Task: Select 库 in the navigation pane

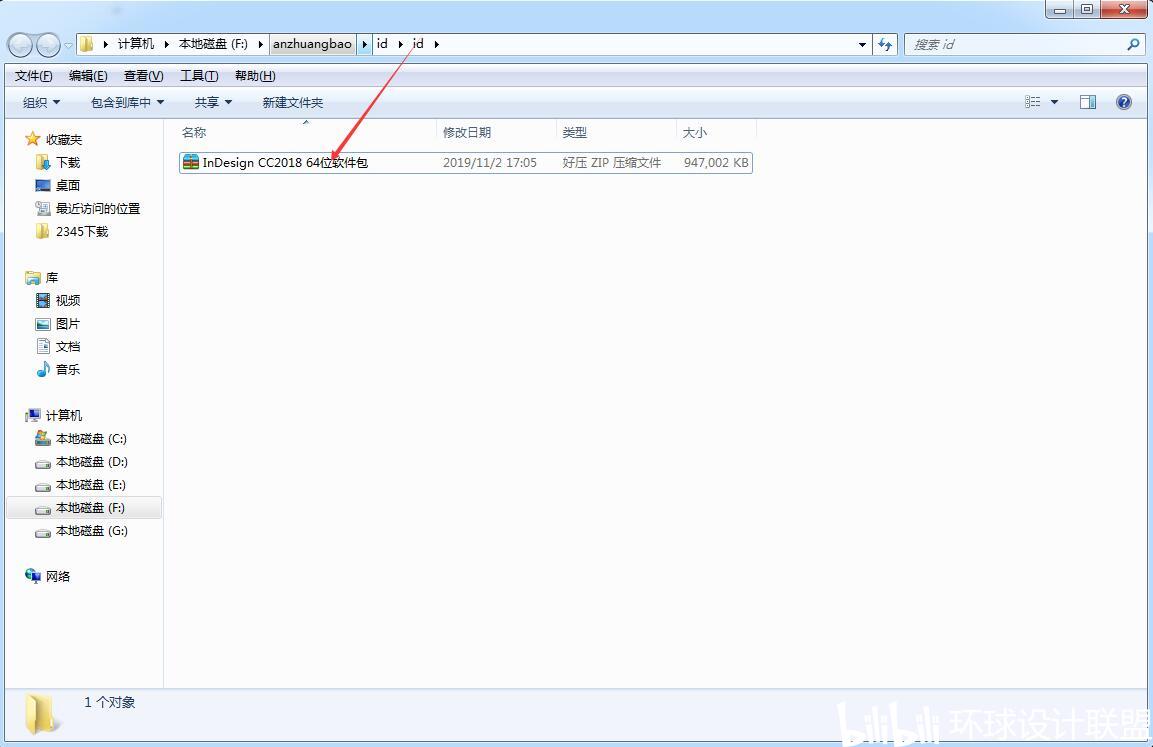Action: click(x=51, y=278)
